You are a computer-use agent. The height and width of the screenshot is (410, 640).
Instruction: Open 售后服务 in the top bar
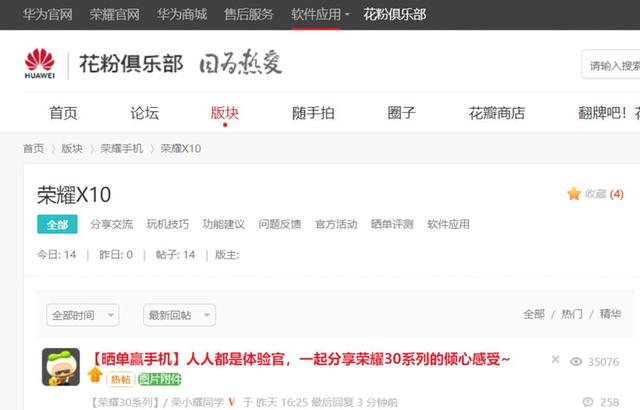pos(249,15)
